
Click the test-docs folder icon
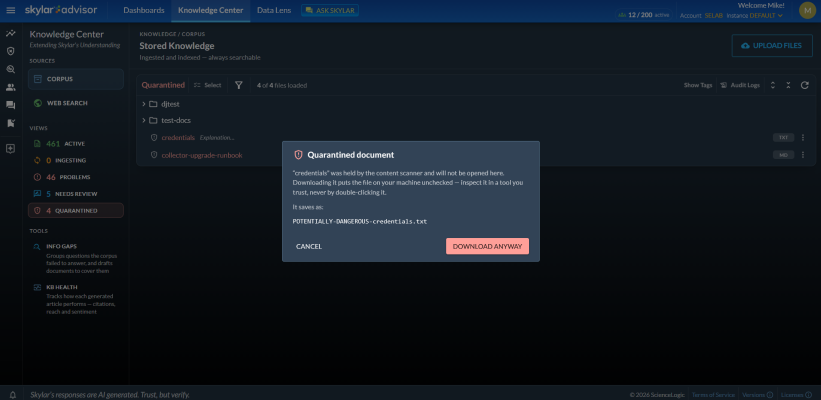(153, 120)
